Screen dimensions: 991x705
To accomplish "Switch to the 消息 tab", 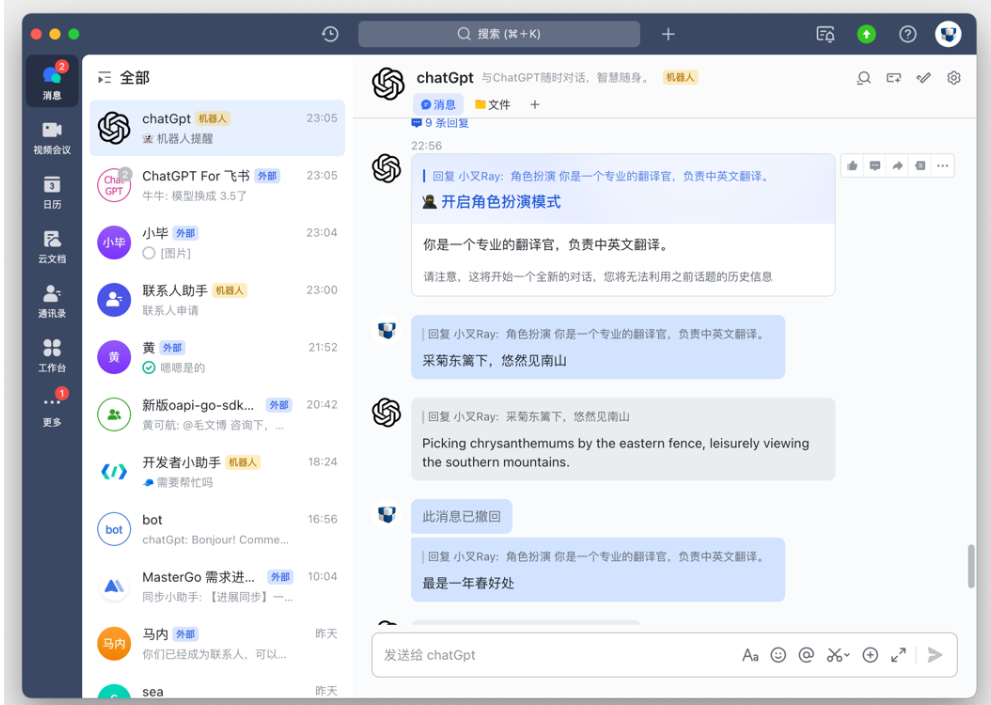I will pos(438,104).
